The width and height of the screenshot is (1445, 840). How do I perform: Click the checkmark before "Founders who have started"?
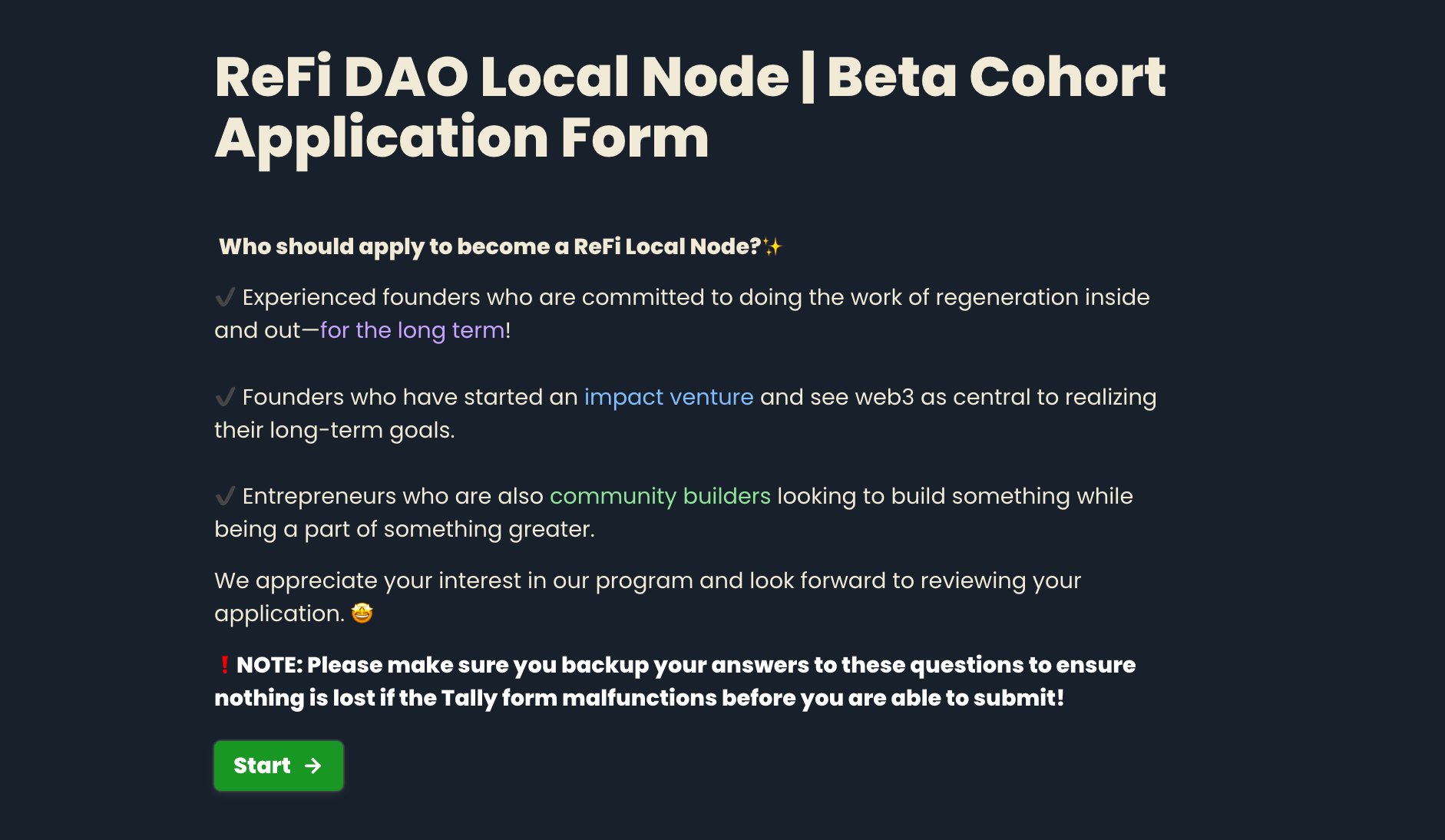(x=225, y=397)
